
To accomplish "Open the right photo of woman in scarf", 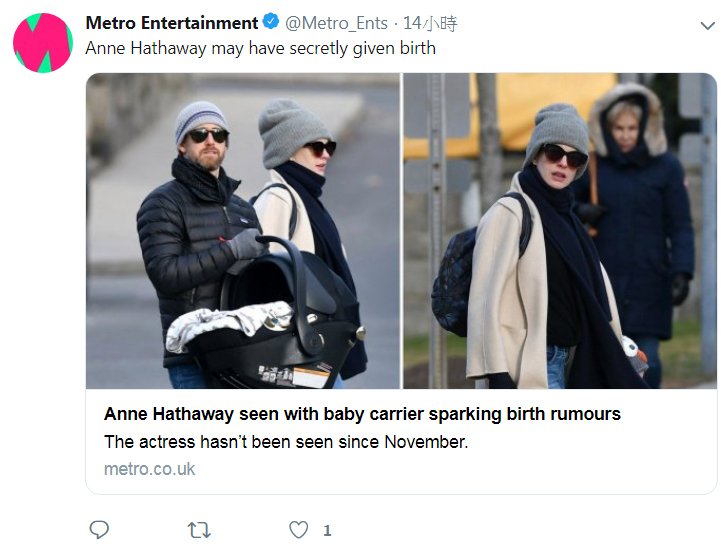I will click(559, 230).
